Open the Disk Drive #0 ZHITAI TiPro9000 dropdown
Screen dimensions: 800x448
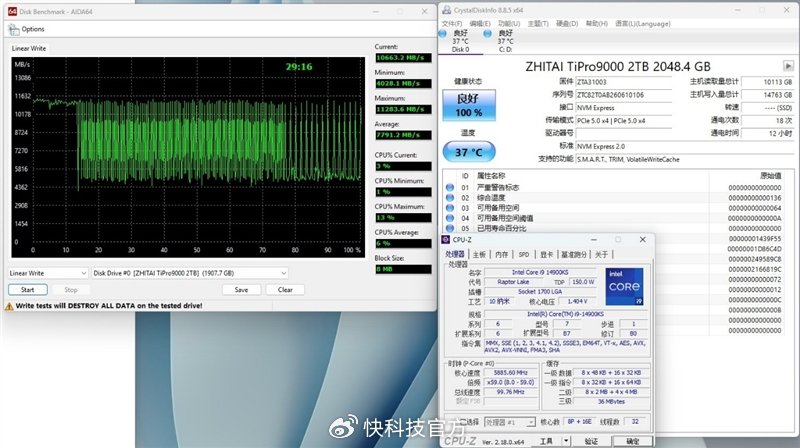[190, 273]
